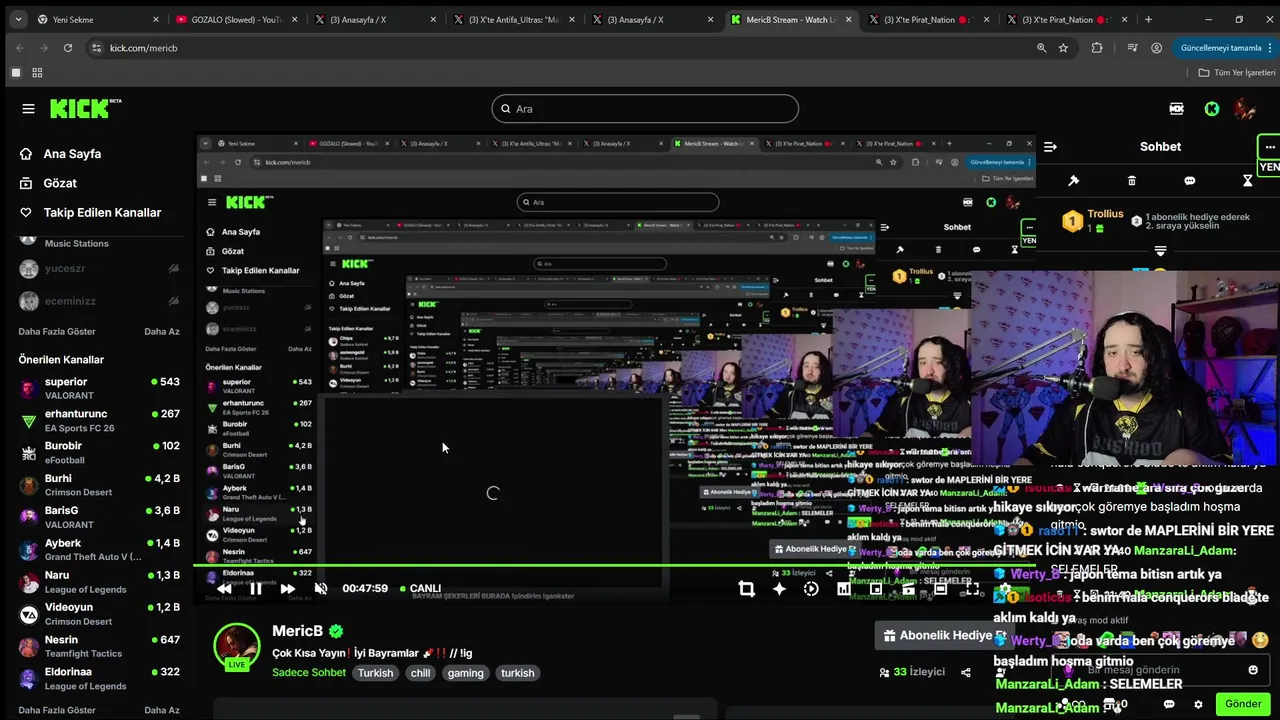Open chat settings gear icon

1198,704
